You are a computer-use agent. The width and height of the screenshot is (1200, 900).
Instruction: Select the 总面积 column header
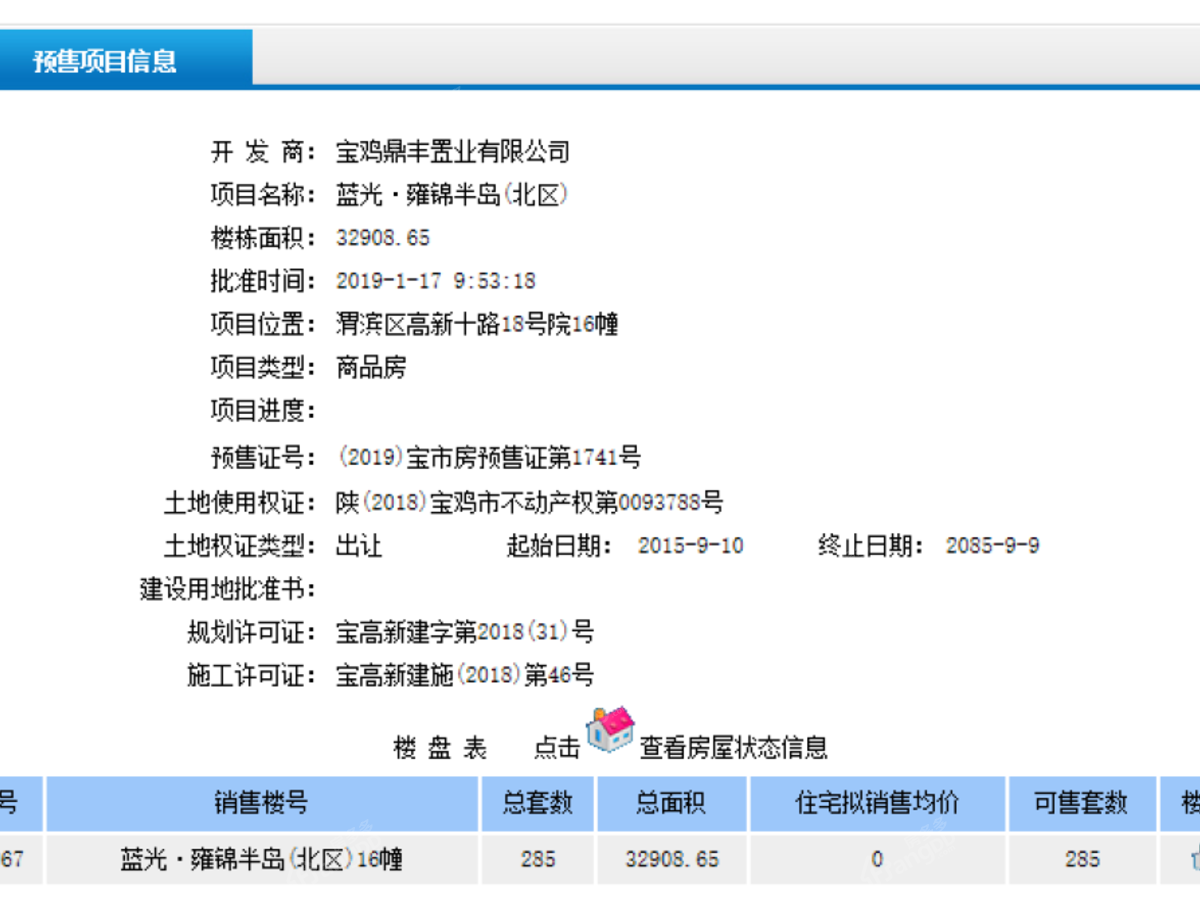click(671, 803)
